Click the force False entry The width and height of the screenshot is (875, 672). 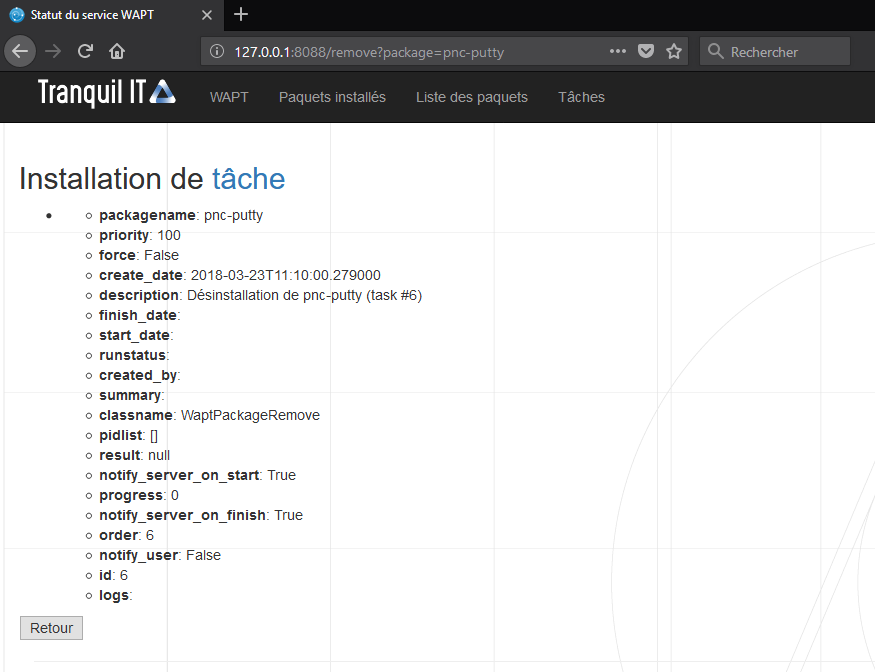point(139,255)
